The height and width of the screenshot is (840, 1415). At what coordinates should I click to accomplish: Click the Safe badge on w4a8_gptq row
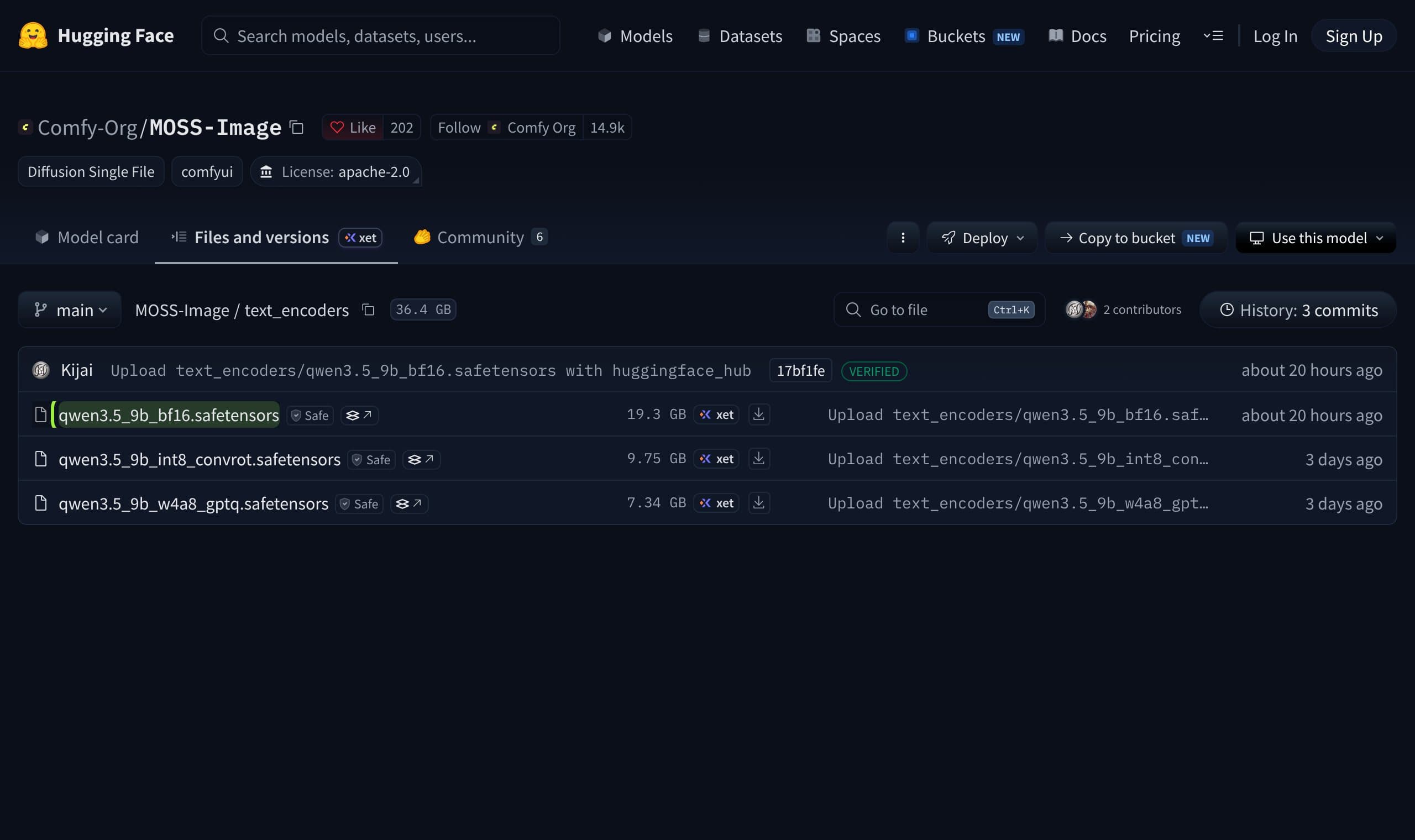click(x=359, y=503)
